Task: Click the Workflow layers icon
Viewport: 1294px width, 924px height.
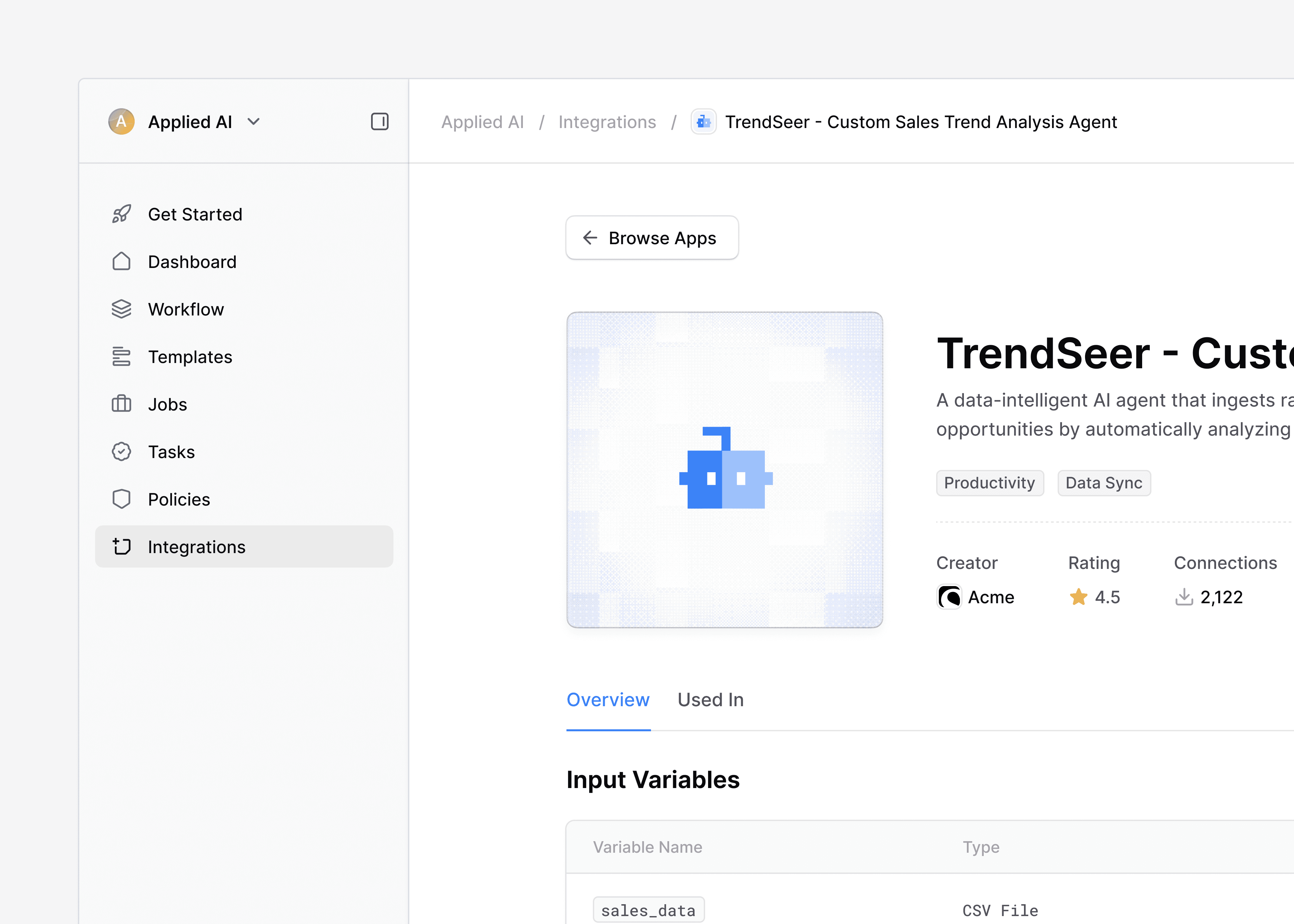Action: click(121, 310)
